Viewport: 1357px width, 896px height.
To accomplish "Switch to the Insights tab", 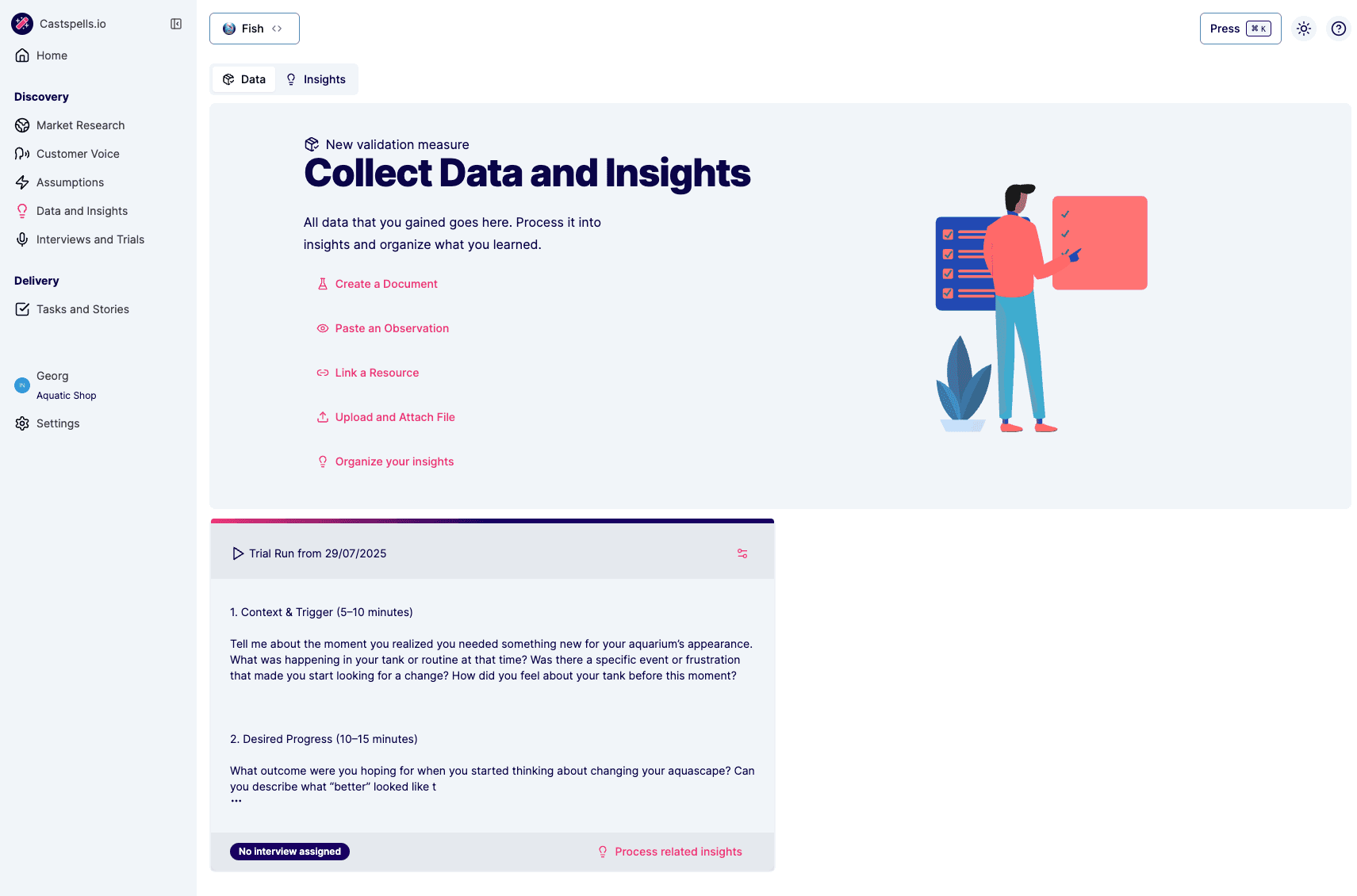I will [316, 78].
